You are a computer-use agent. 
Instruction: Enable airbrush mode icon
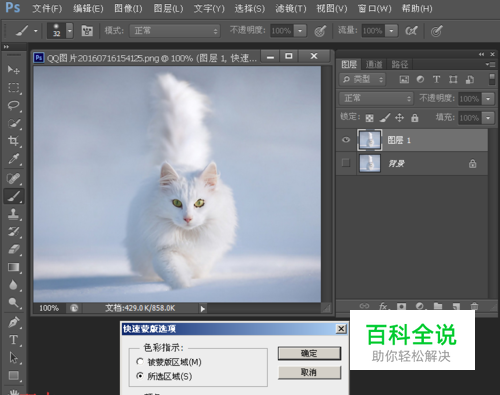point(411,31)
